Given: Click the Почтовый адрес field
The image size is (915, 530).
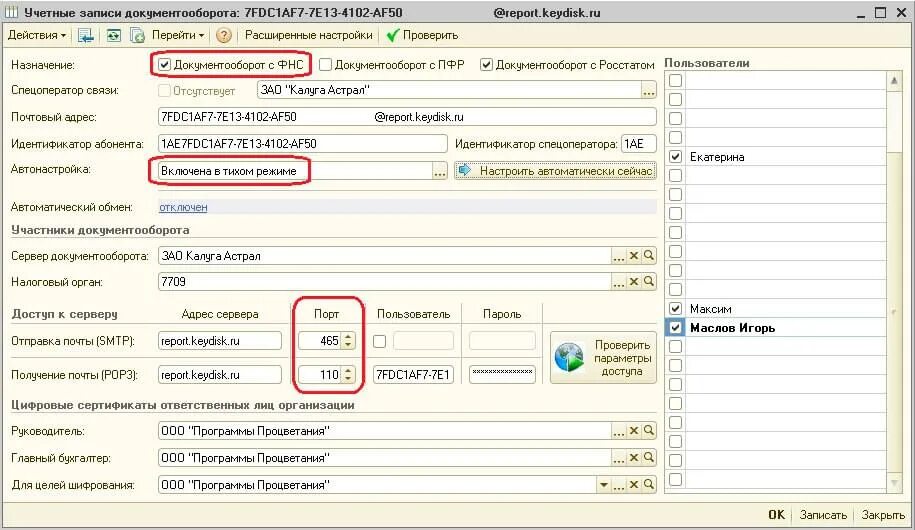Looking at the screenshot, I should [407, 117].
